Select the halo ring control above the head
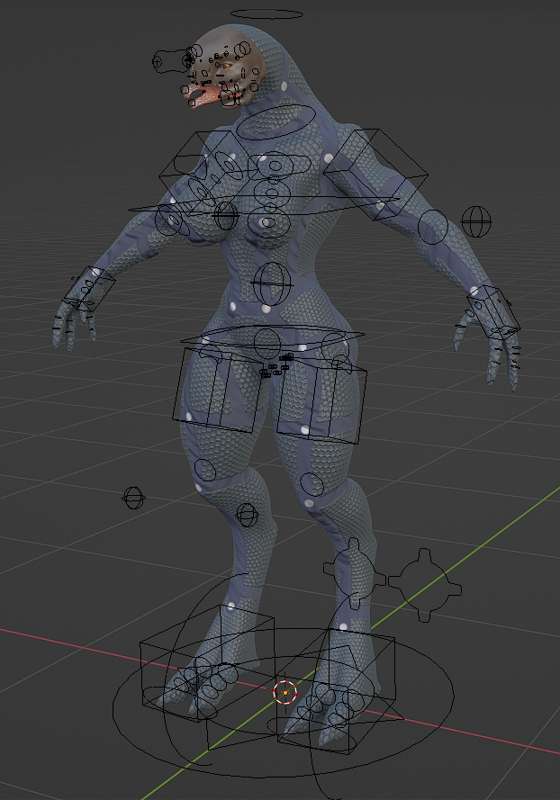 click(x=267, y=14)
